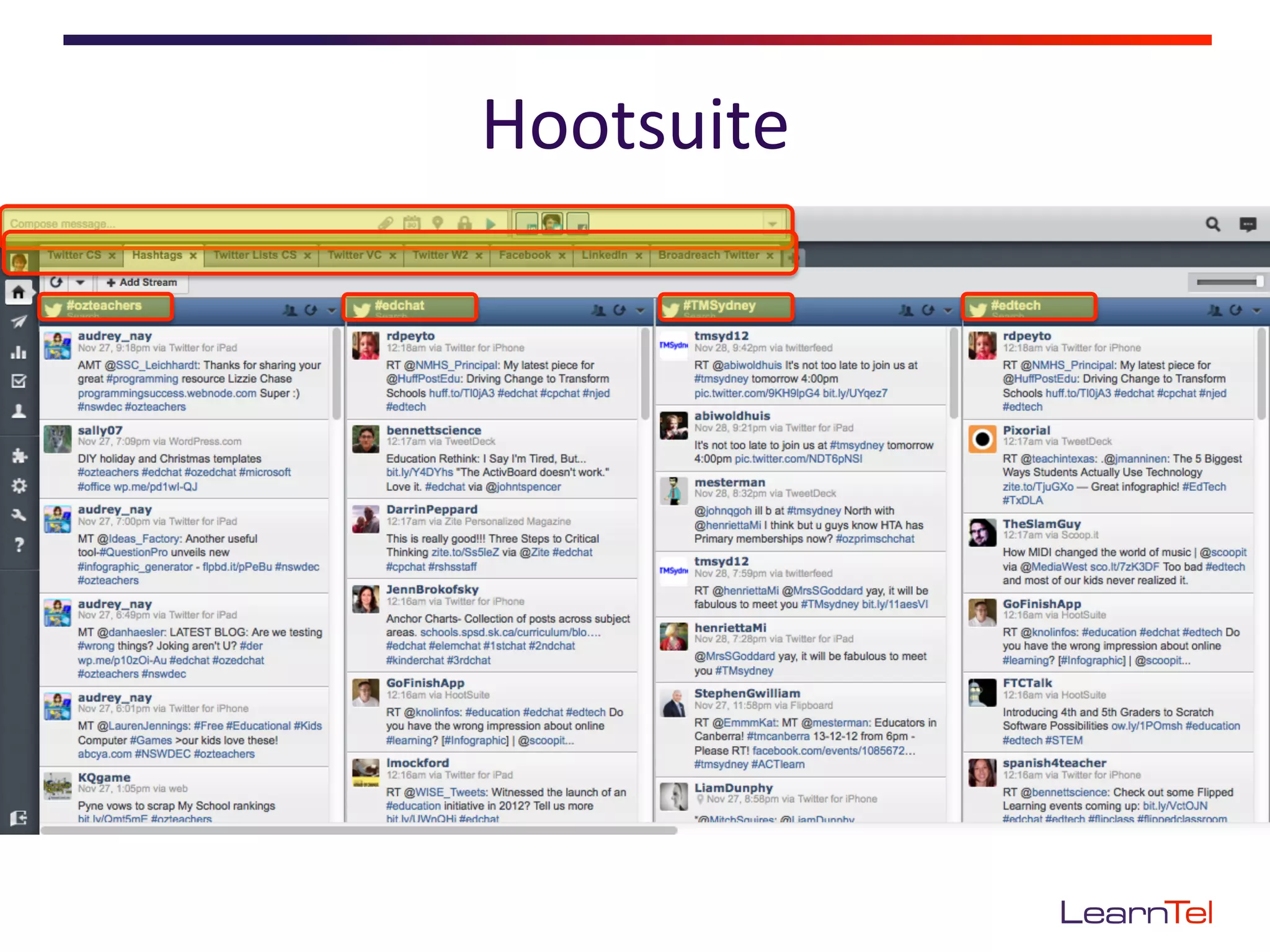The width and height of the screenshot is (1270, 952).
Task: Open the #edchat stream options dropdown arrow
Action: (x=639, y=311)
